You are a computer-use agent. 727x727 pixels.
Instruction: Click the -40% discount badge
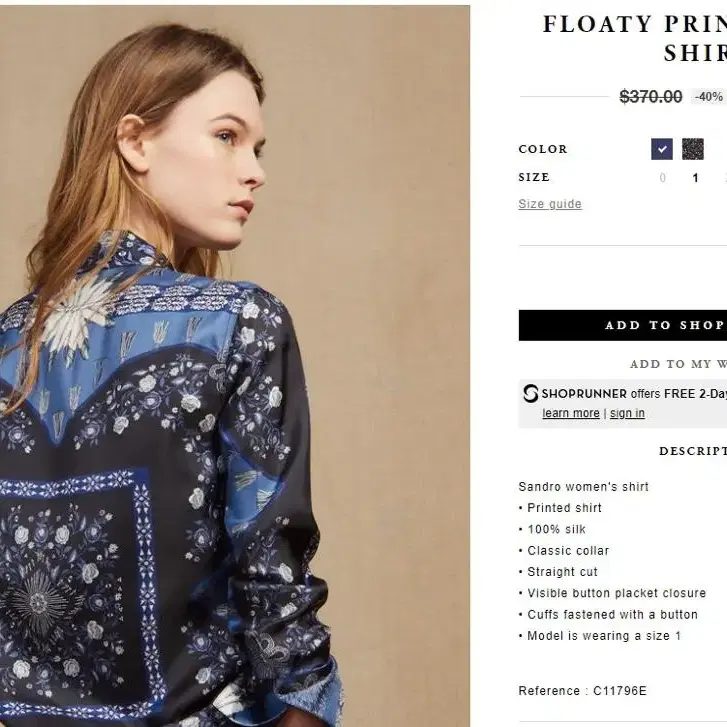708,97
